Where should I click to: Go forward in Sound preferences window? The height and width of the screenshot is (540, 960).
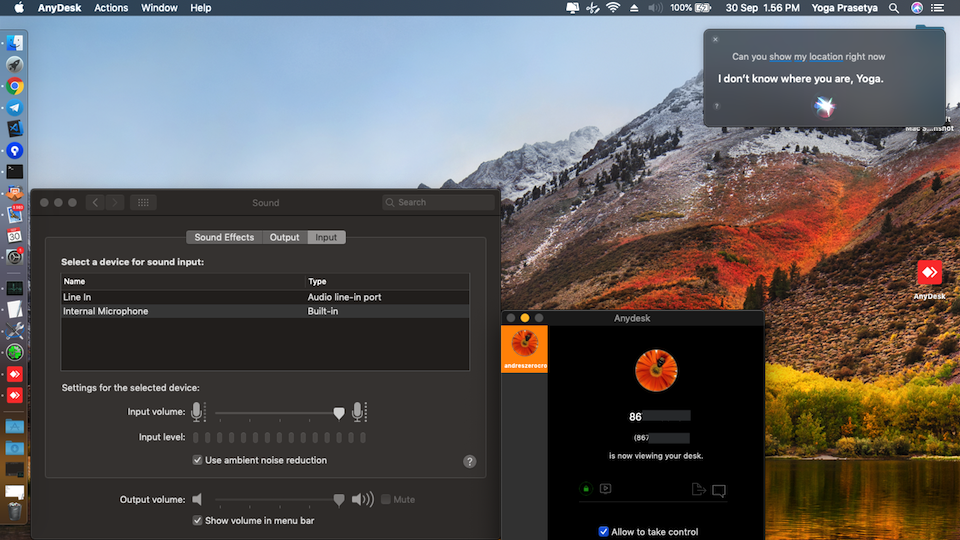(x=114, y=203)
